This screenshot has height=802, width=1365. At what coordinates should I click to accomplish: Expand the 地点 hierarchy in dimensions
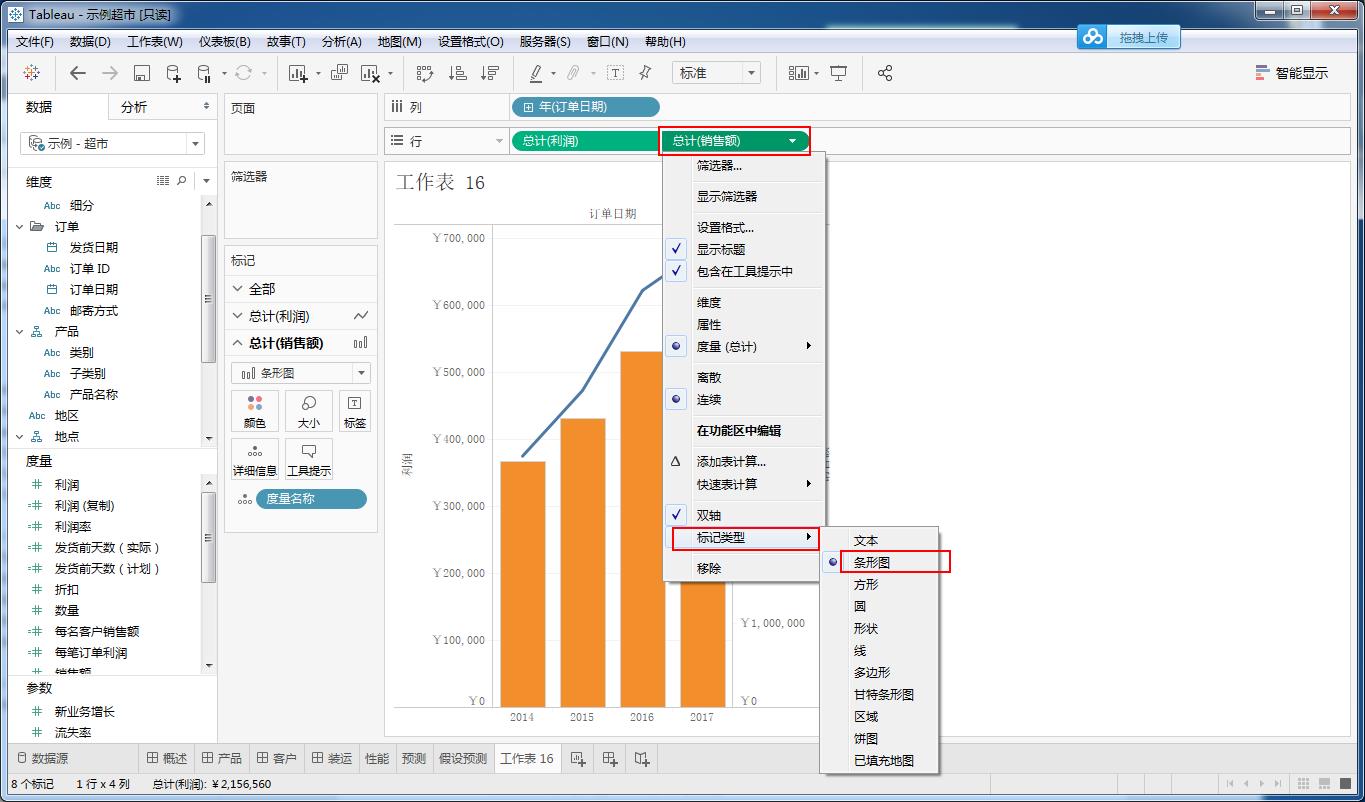(x=20, y=437)
